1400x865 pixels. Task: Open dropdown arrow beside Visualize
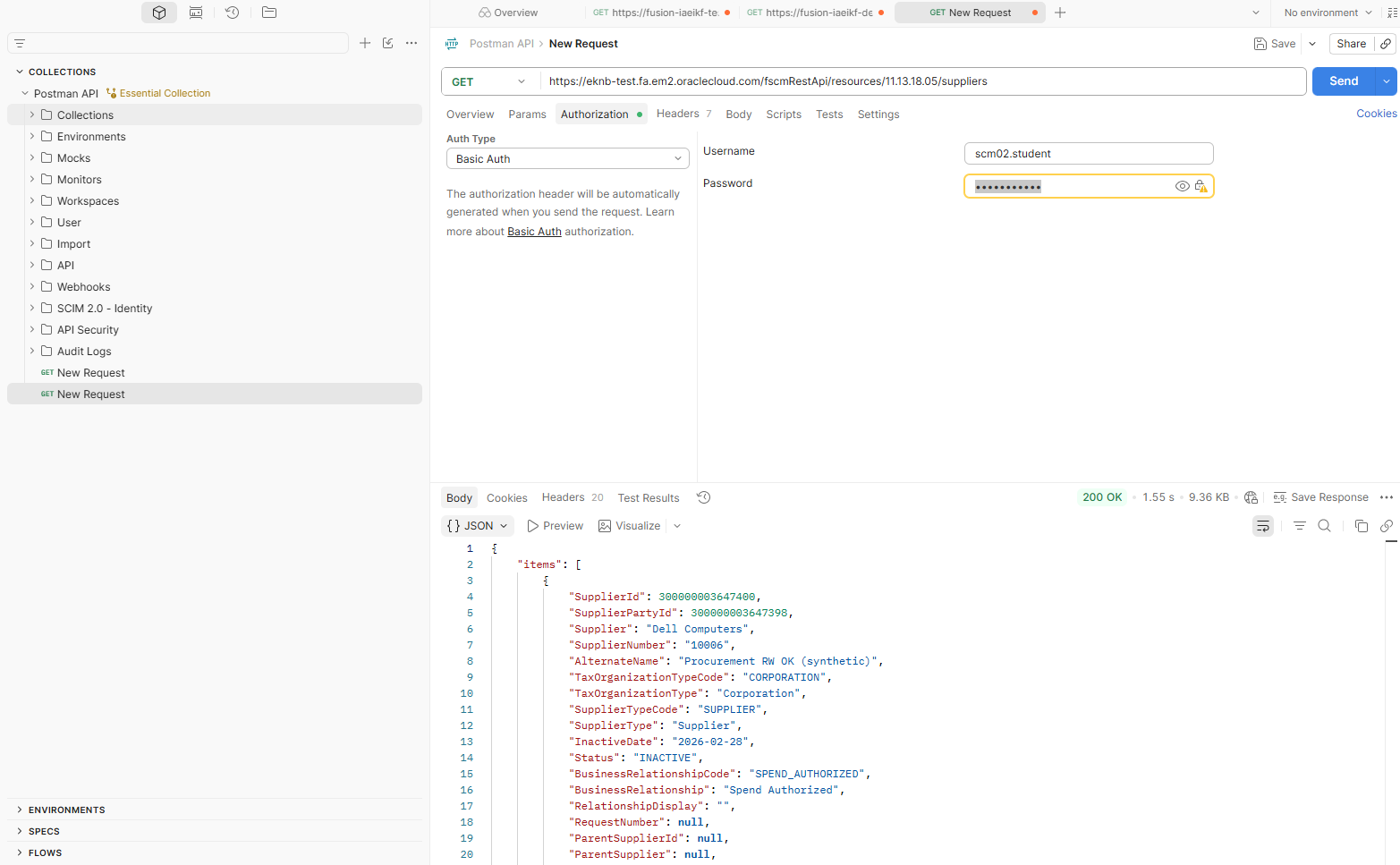(x=677, y=526)
